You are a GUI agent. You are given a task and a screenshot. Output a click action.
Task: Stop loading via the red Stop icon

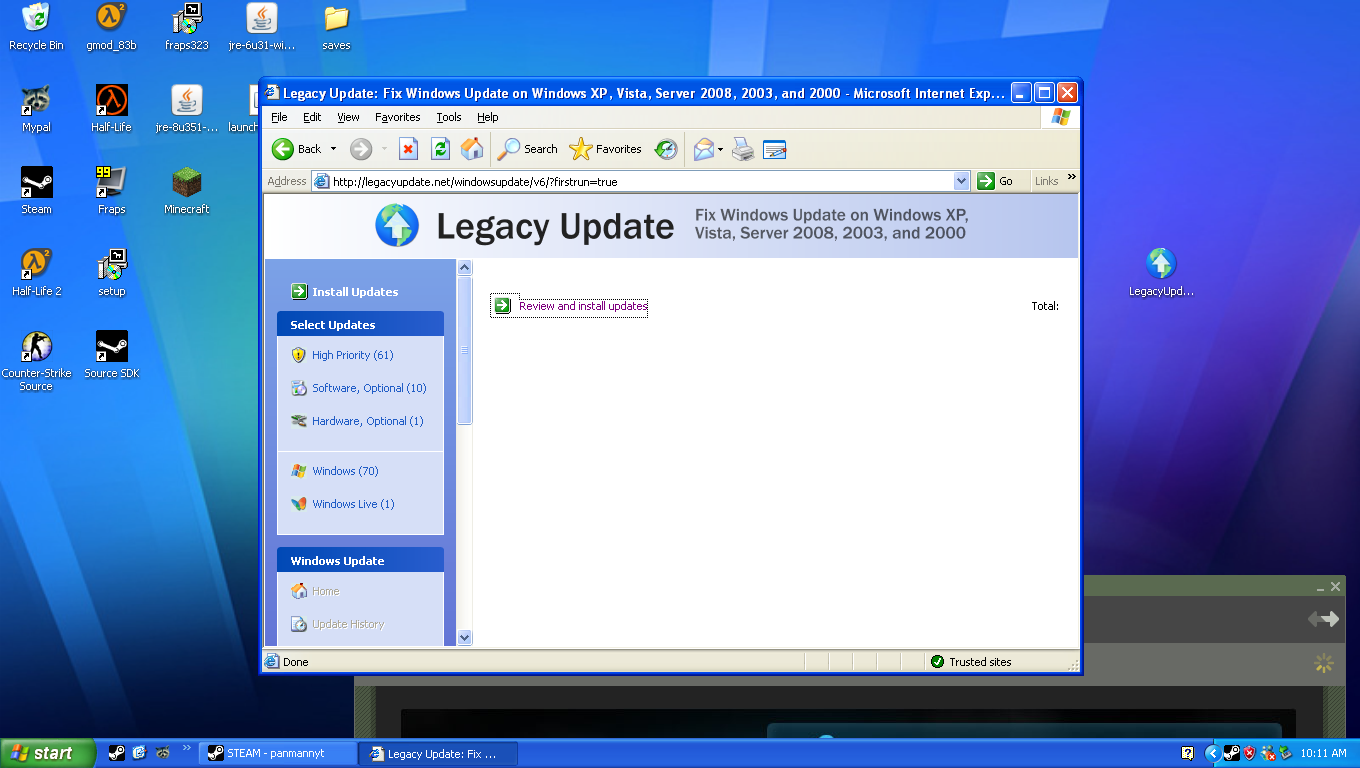pos(408,148)
